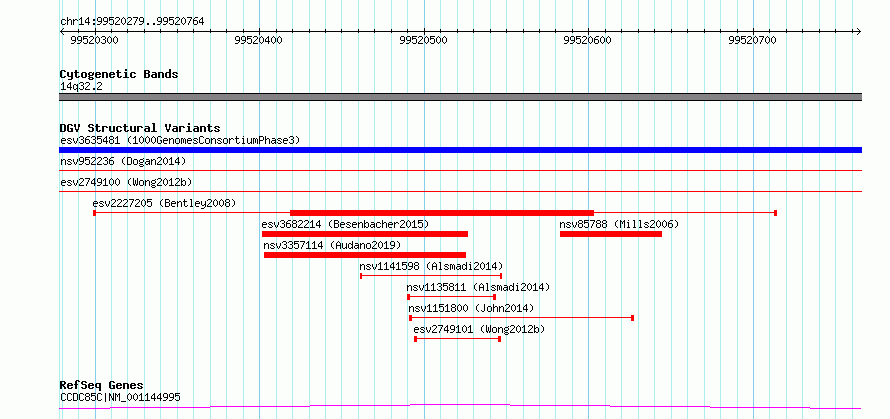890x419 pixels.
Task: Open the nsv1151800 (John2014) label
Action: (x=471, y=308)
